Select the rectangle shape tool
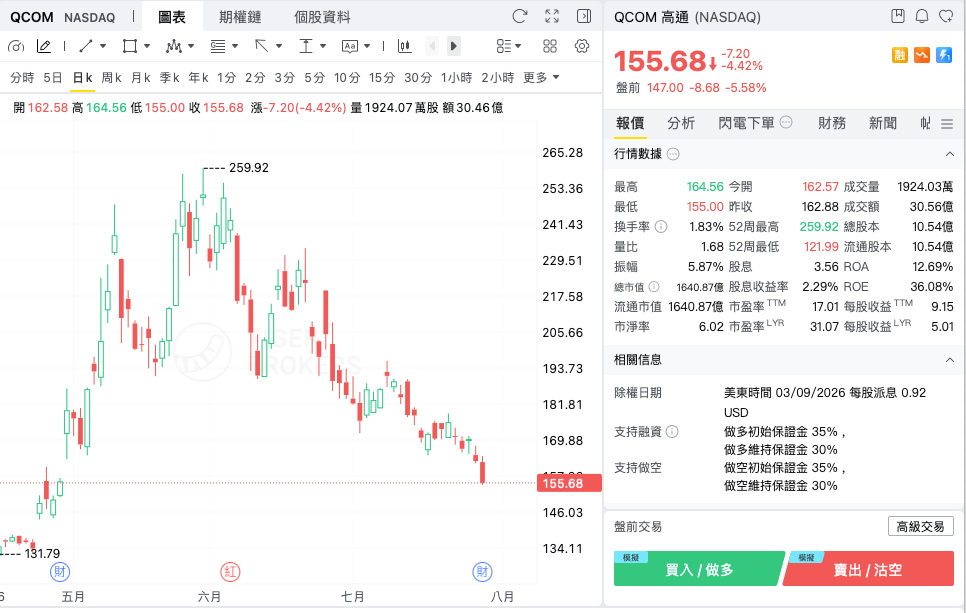 (129, 46)
